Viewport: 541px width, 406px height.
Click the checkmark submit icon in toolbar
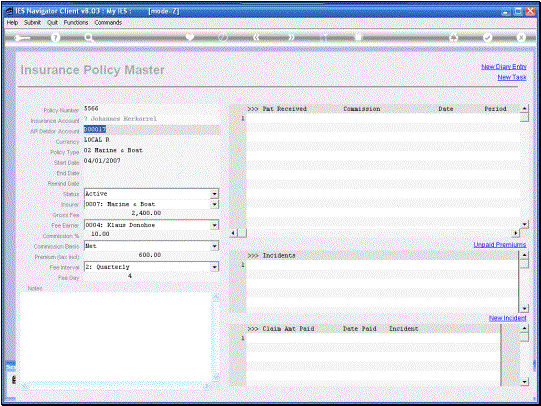pos(487,38)
